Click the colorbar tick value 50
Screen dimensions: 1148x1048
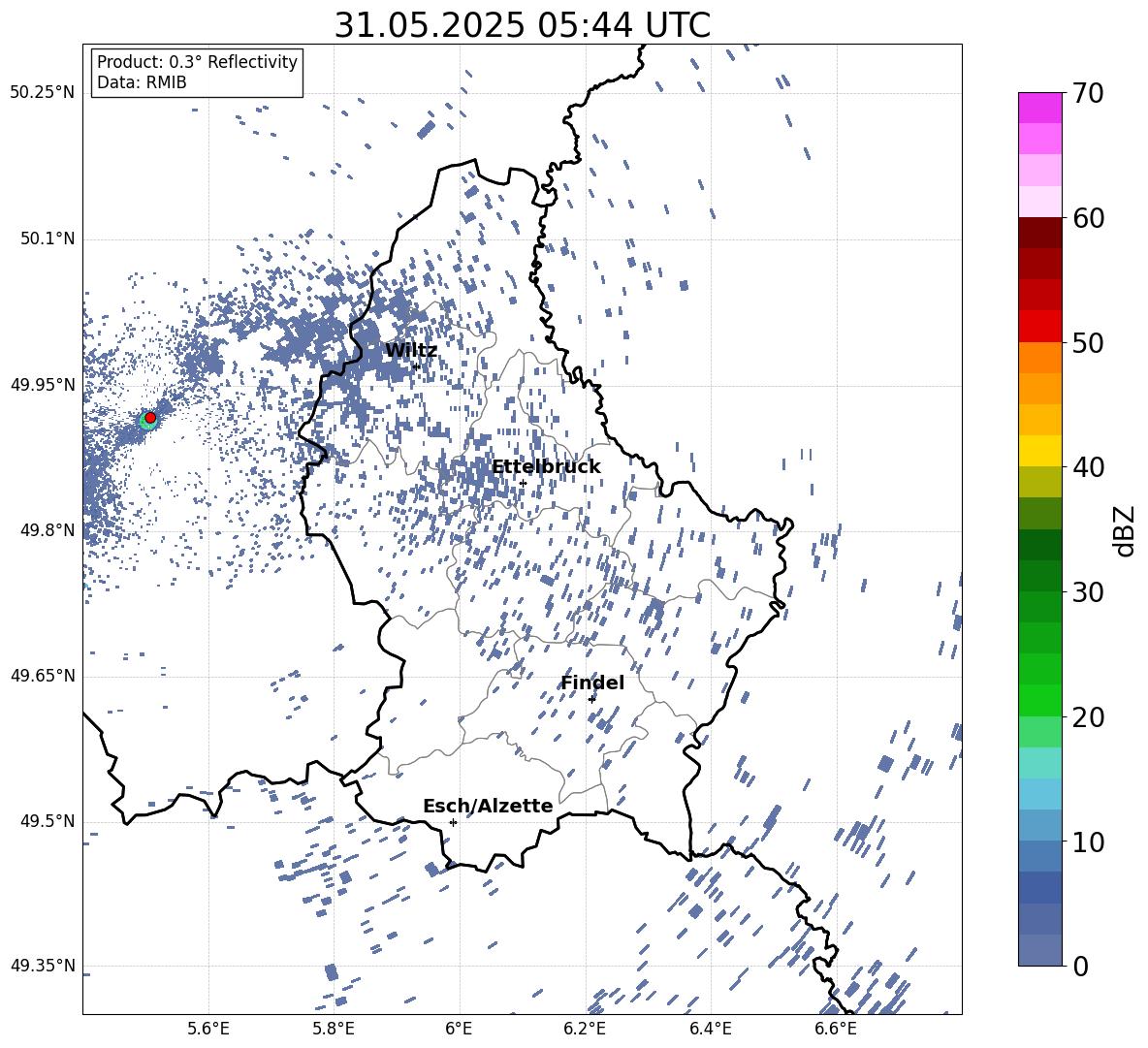click(x=1088, y=342)
